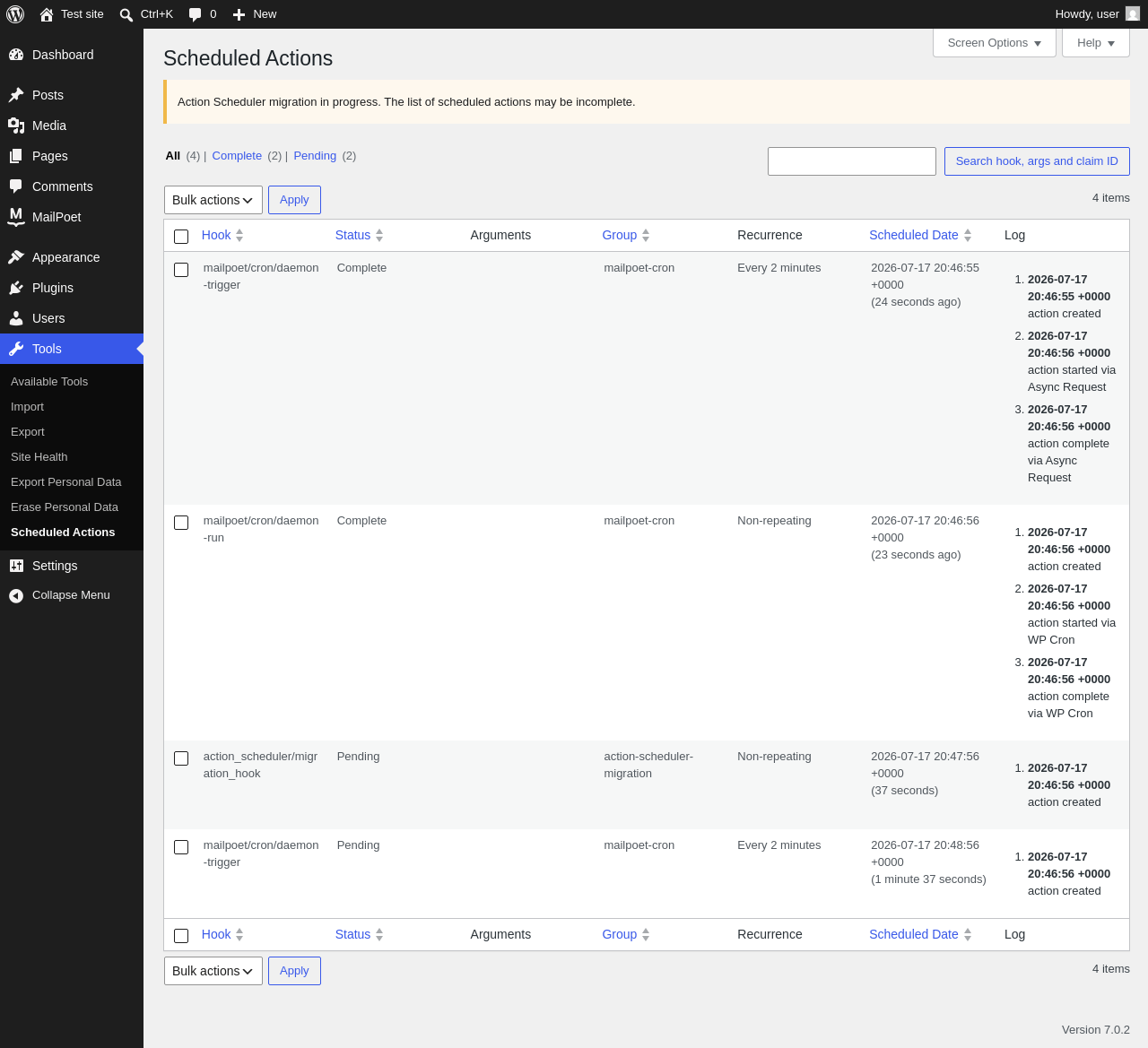
Task: Check the select-all checkbox in table footer
Action: [181, 936]
